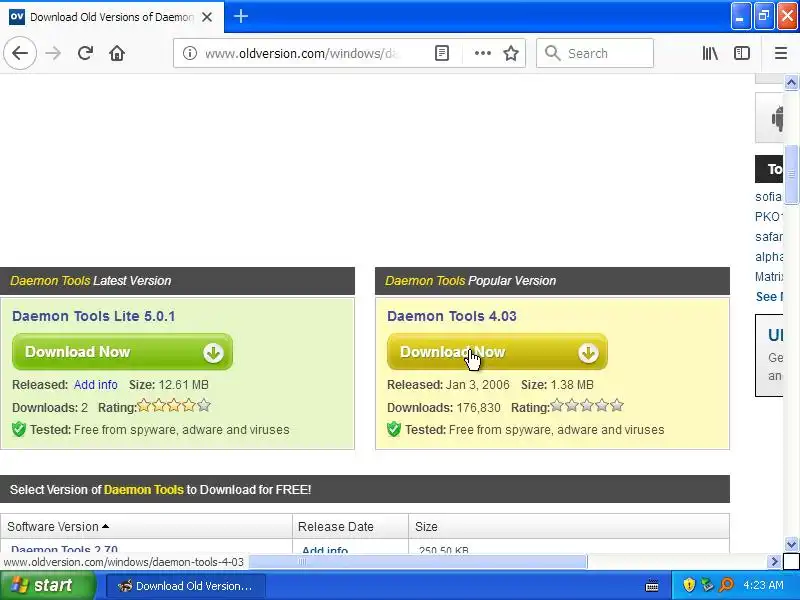Screen dimensions: 800x600
Task: Click the taskbar clock showing 4:23 AM
Action: tap(763, 585)
